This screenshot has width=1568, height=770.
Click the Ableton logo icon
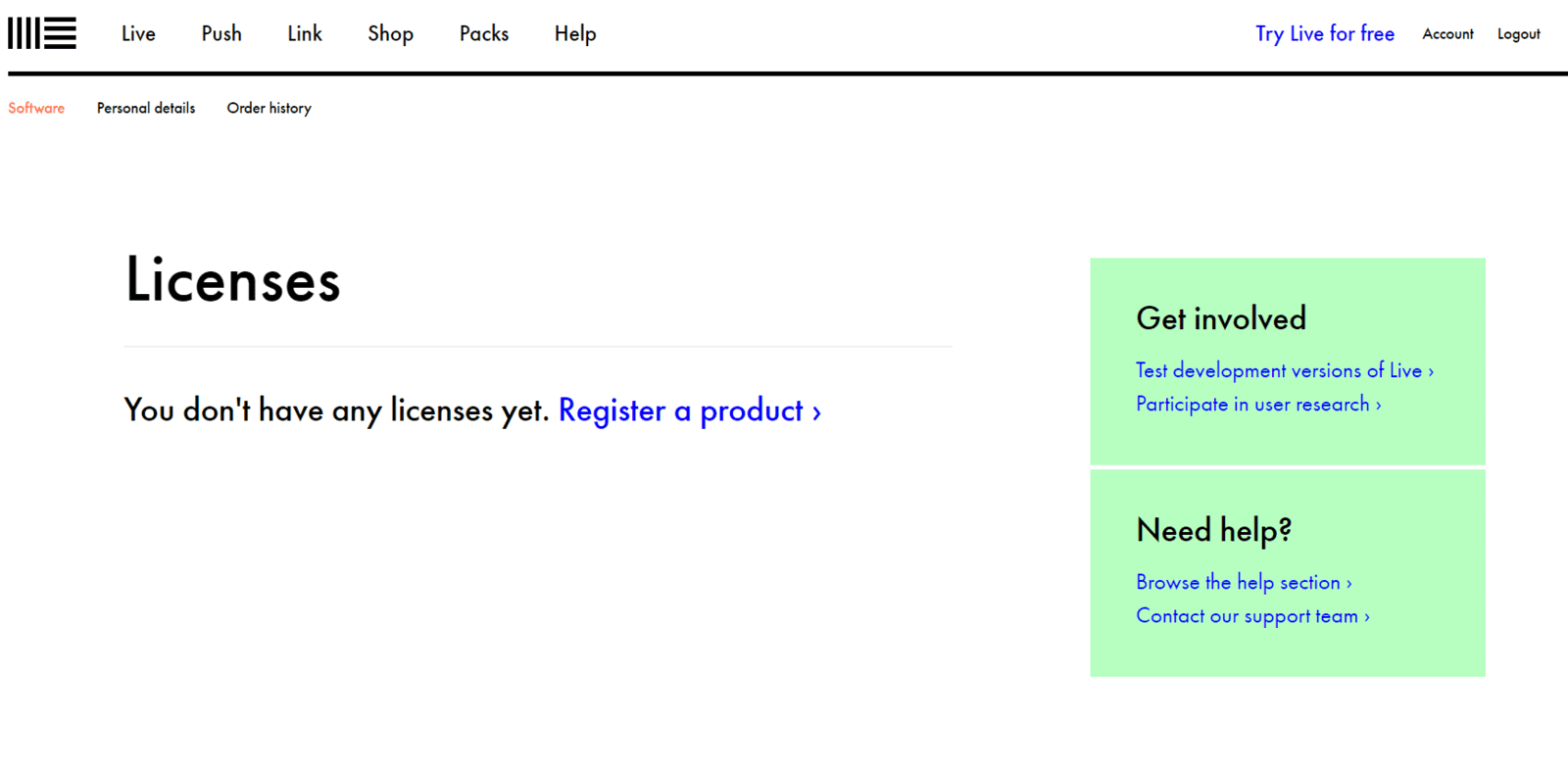[42, 33]
